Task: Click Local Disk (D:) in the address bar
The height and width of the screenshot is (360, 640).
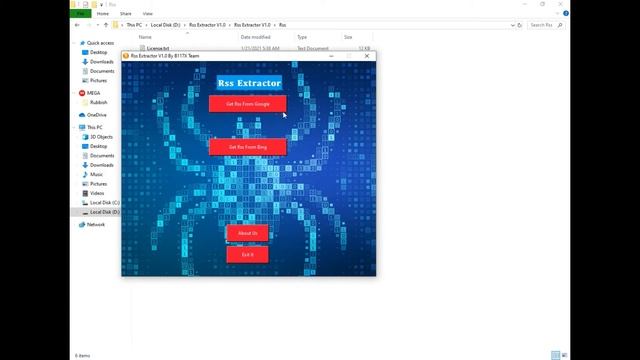Action: point(165,25)
